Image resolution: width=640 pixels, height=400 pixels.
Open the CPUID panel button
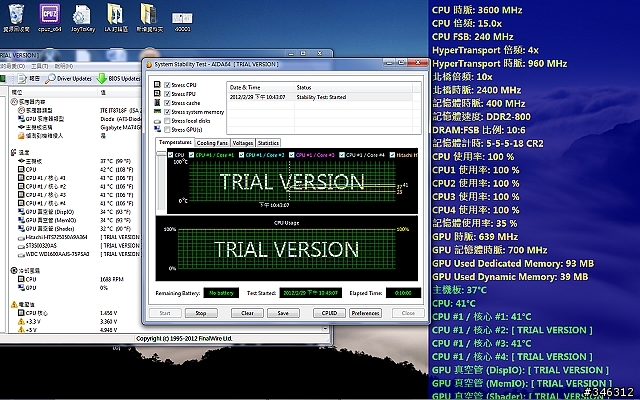329,313
